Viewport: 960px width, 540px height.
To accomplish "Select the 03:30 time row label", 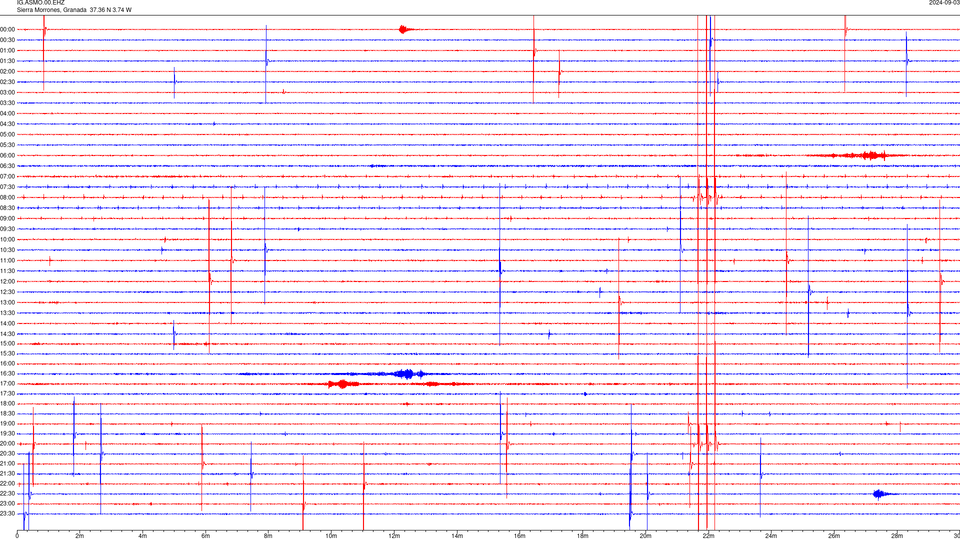I will pyautogui.click(x=8, y=103).
